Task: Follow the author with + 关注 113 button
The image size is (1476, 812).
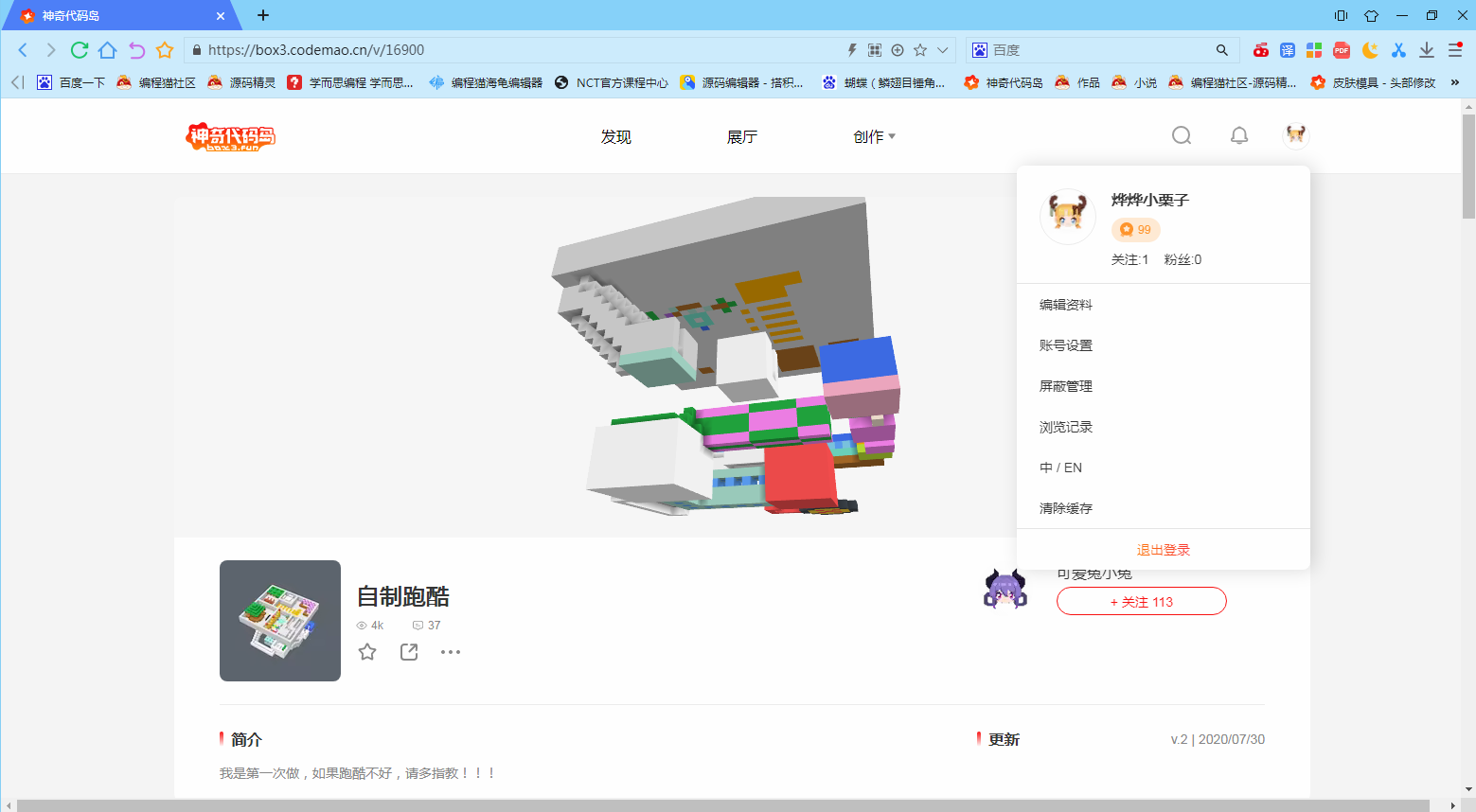Action: pyautogui.click(x=1142, y=601)
